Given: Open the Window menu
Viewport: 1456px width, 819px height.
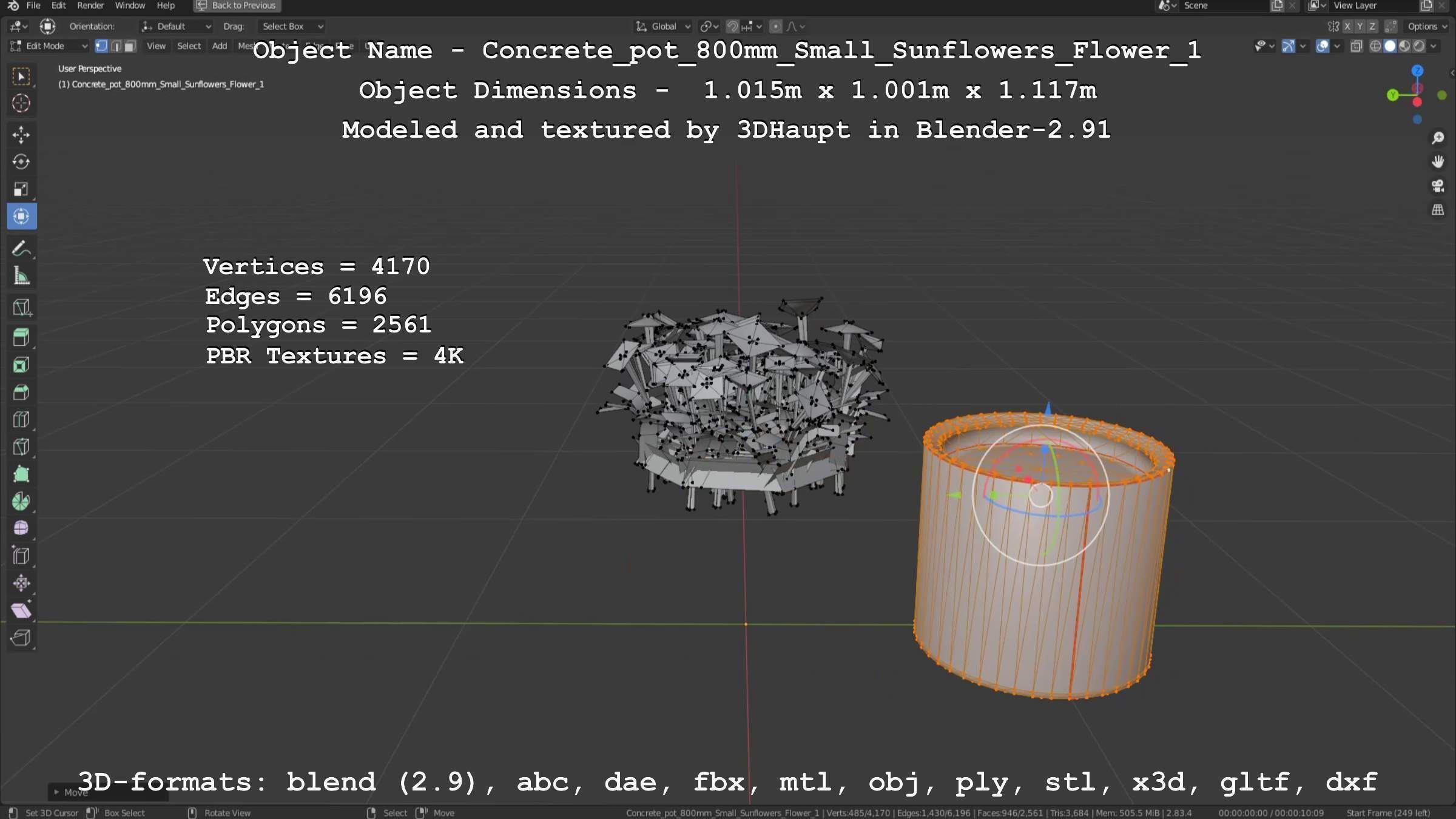Looking at the screenshot, I should click(x=130, y=5).
